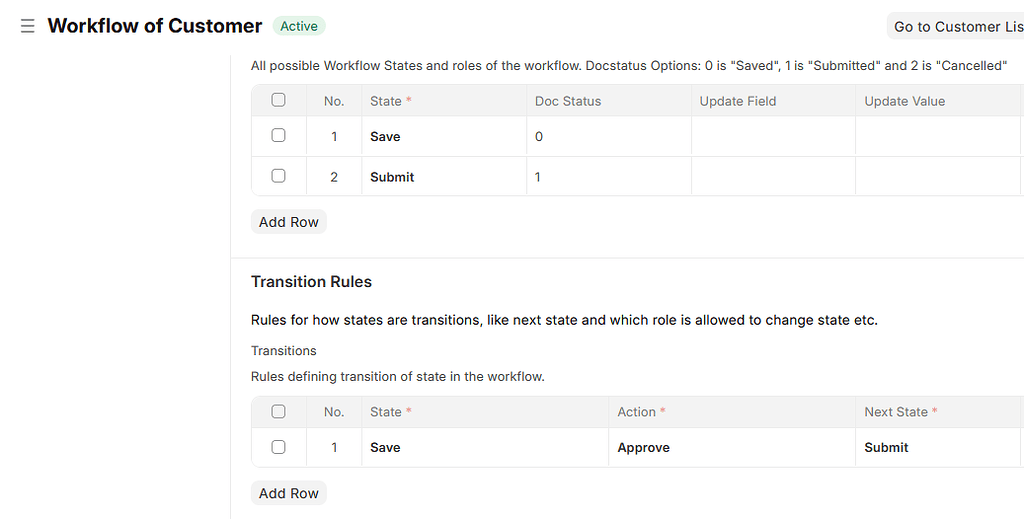The image size is (1024, 519).
Task: Click Update Field cell for Submit state
Action: coord(773,177)
